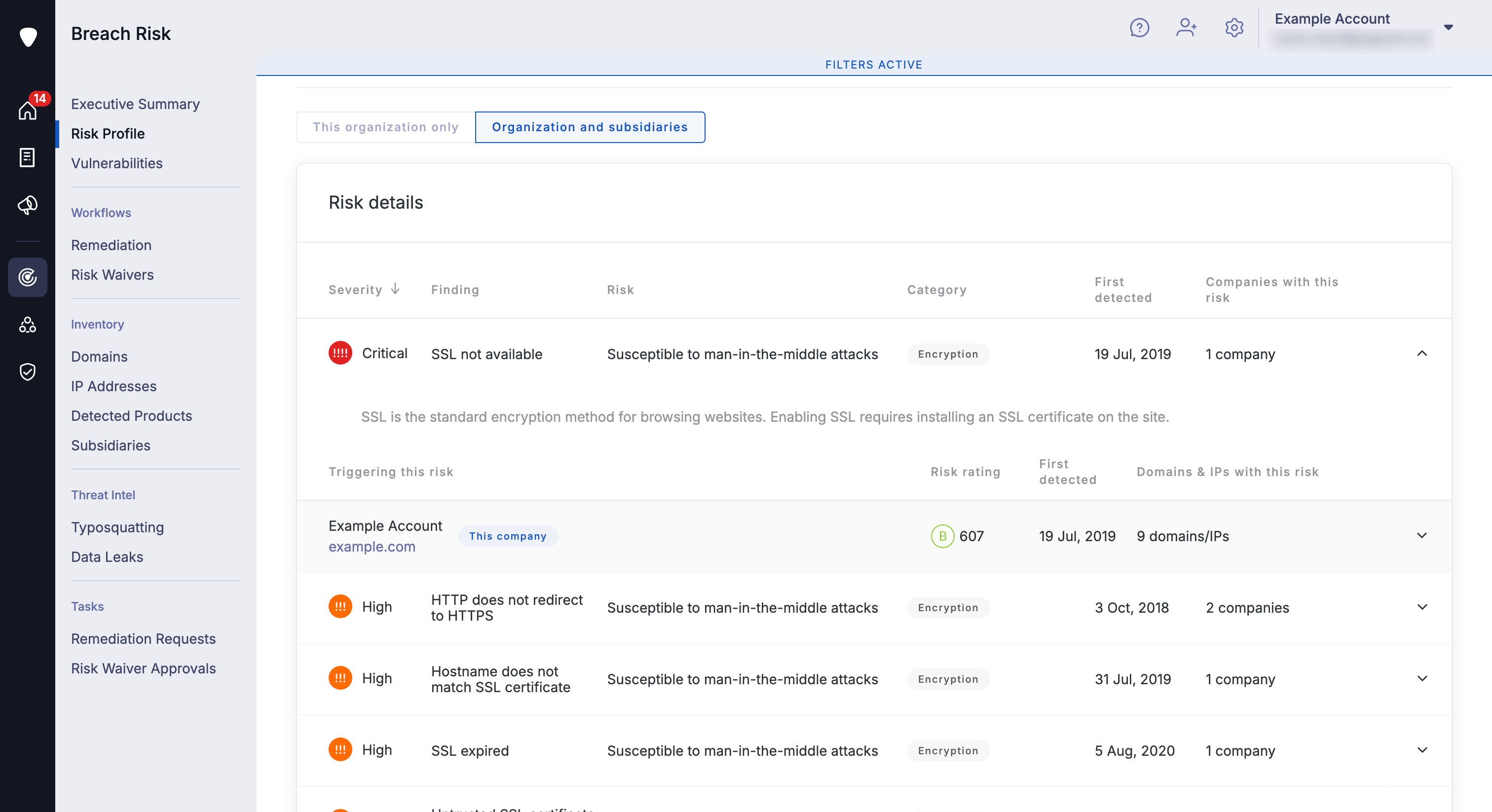This screenshot has width=1492, height=812.
Task: Click the orange severity icon for SSL expired
Action: click(x=340, y=749)
